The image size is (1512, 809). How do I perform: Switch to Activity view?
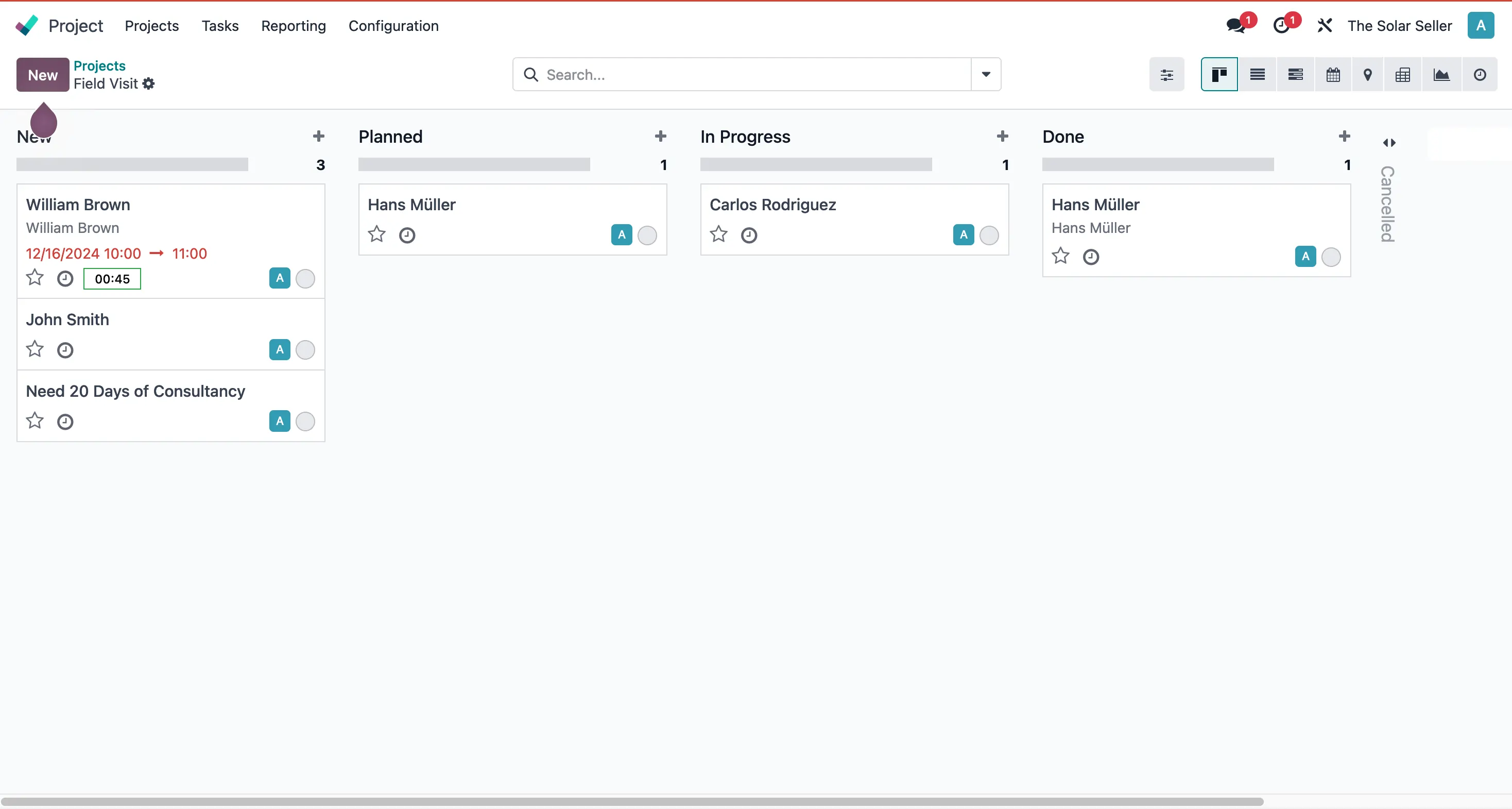pyautogui.click(x=1480, y=75)
